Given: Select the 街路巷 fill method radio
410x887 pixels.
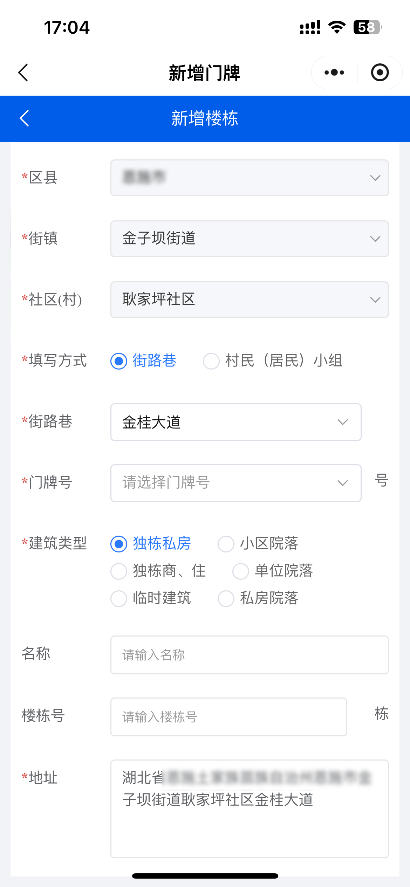Looking at the screenshot, I should click(x=118, y=361).
